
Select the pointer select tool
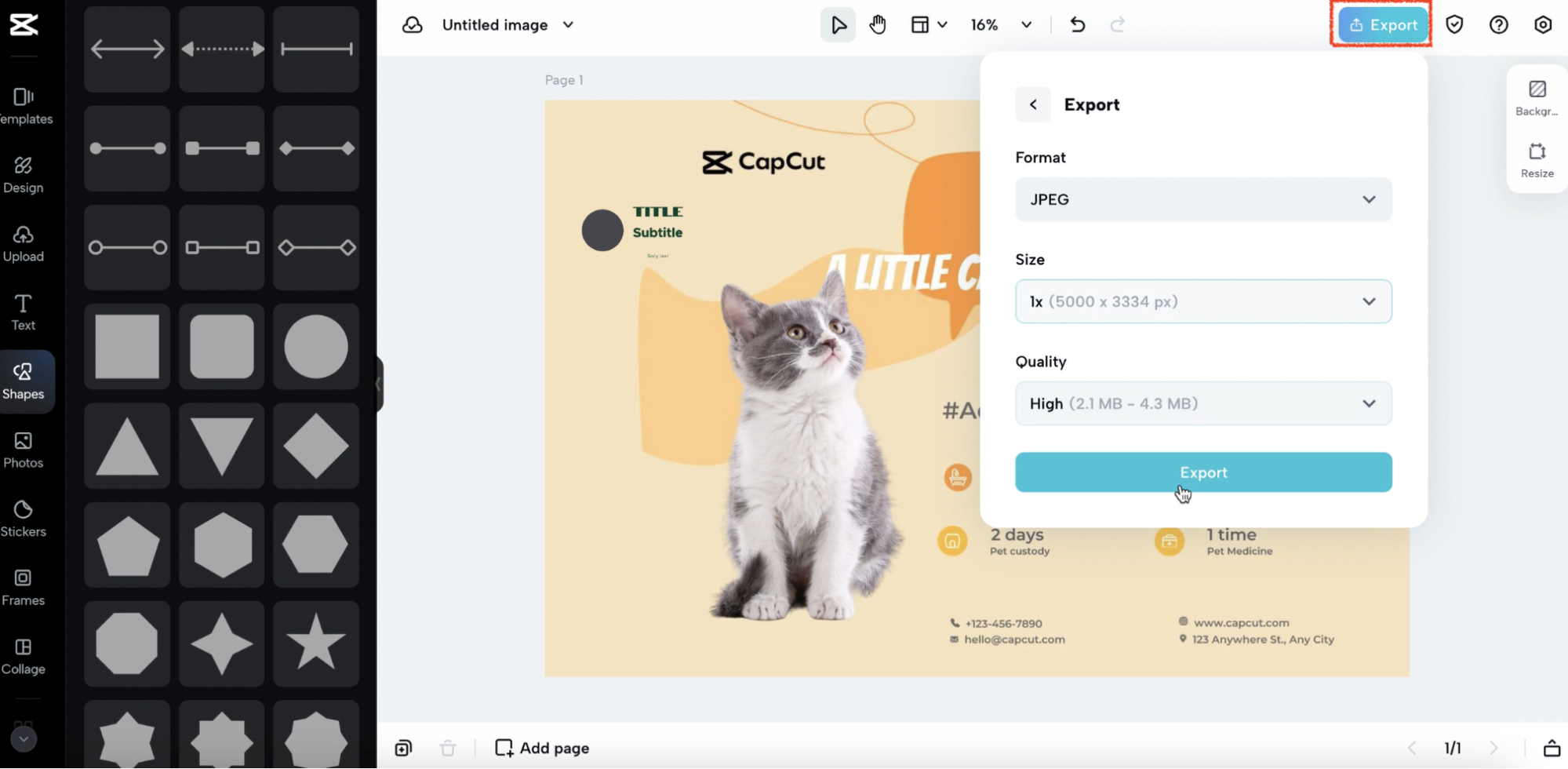839,25
